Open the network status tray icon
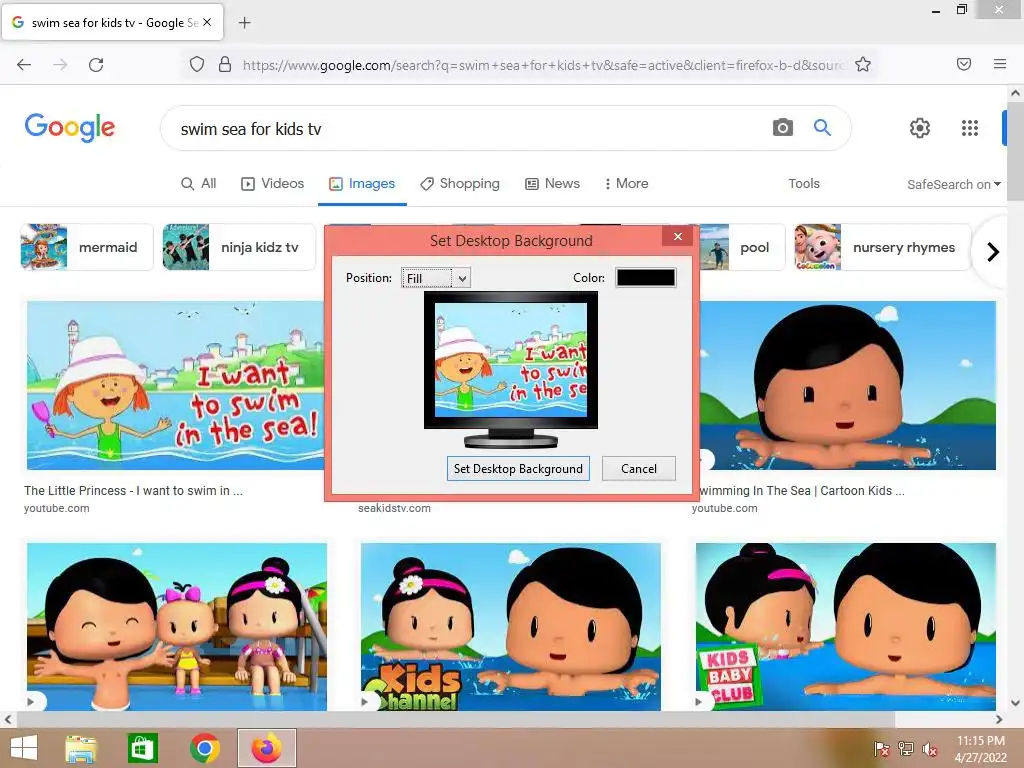Screen dimensions: 1024x768 906,749
